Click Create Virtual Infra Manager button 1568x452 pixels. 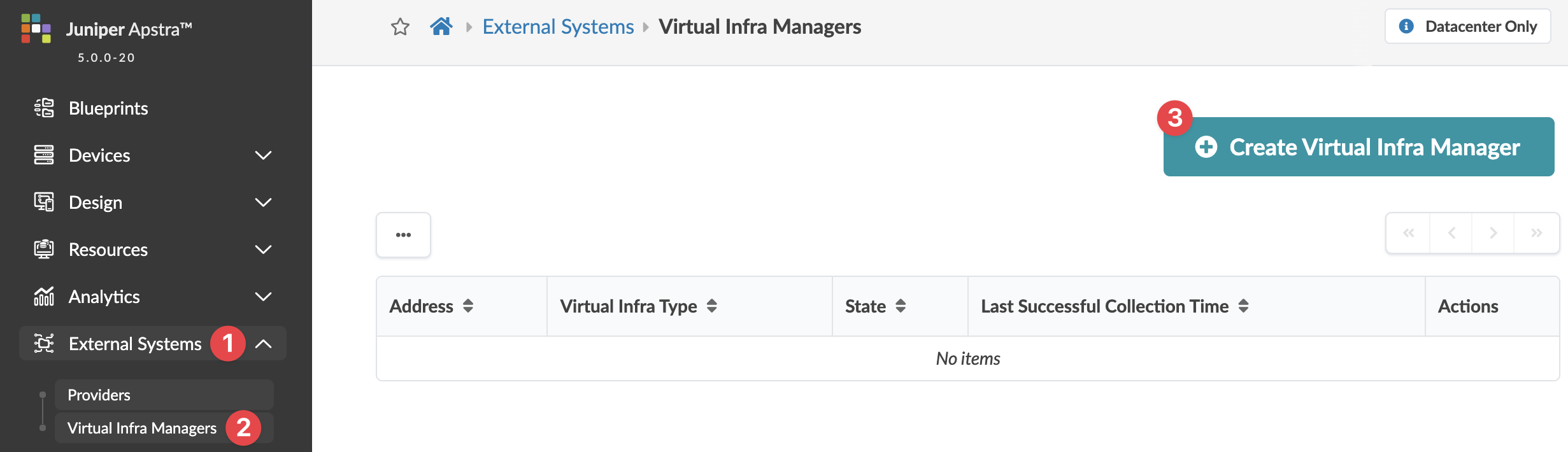pos(1358,147)
